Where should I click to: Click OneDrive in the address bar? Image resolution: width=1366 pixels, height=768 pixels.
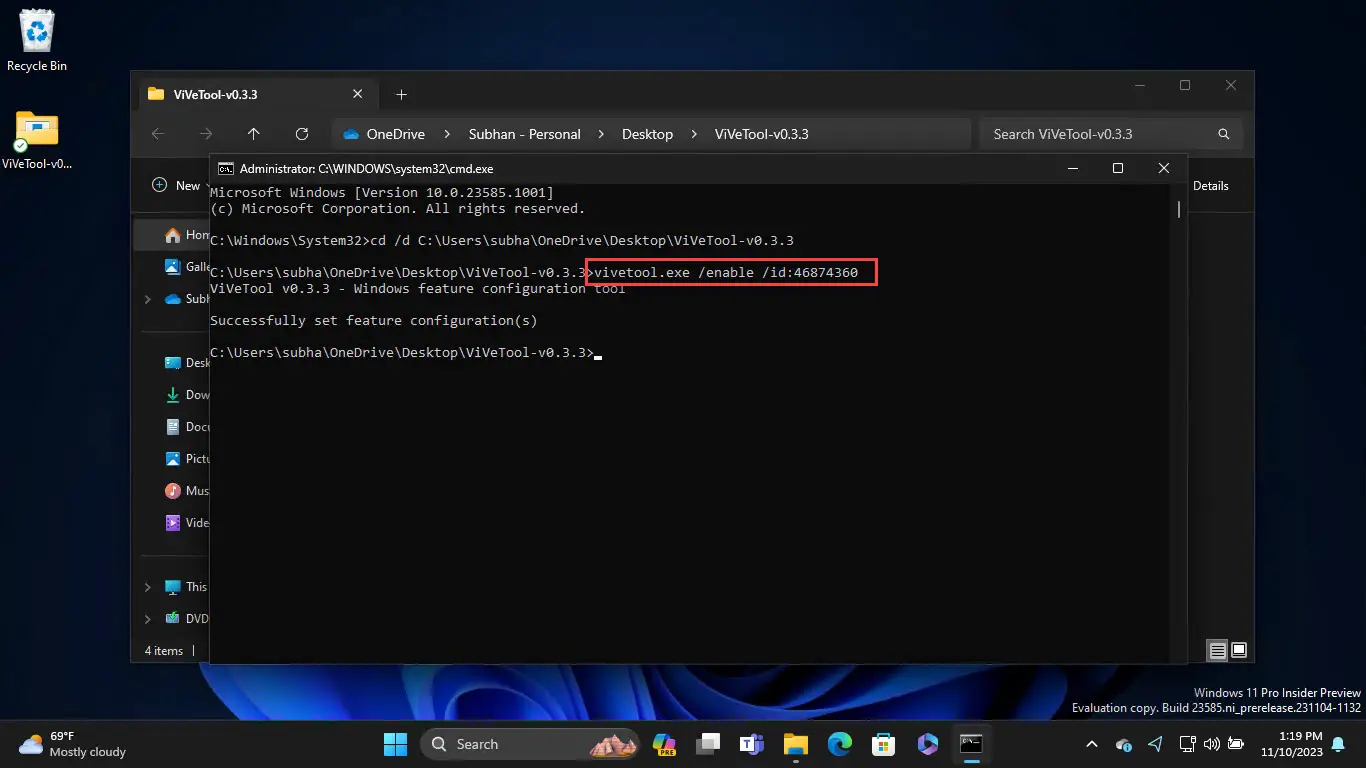(x=395, y=134)
